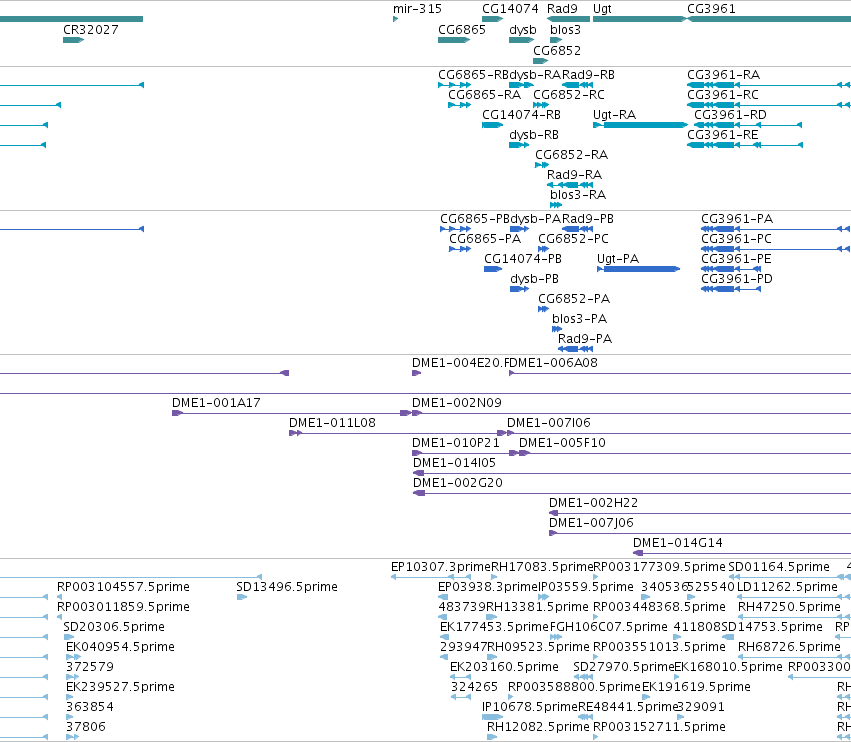
Task: Click the LD11262.5prime EST label
Action: point(788,587)
